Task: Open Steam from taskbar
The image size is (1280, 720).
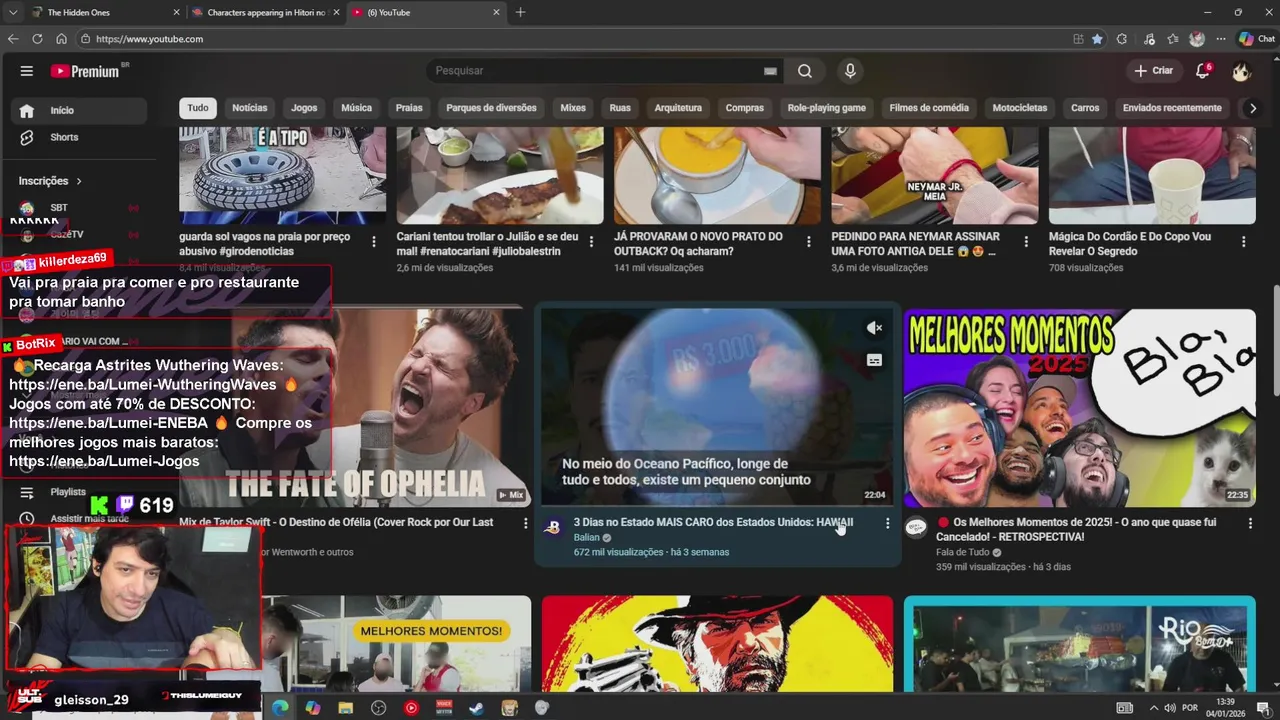Action: [x=477, y=708]
